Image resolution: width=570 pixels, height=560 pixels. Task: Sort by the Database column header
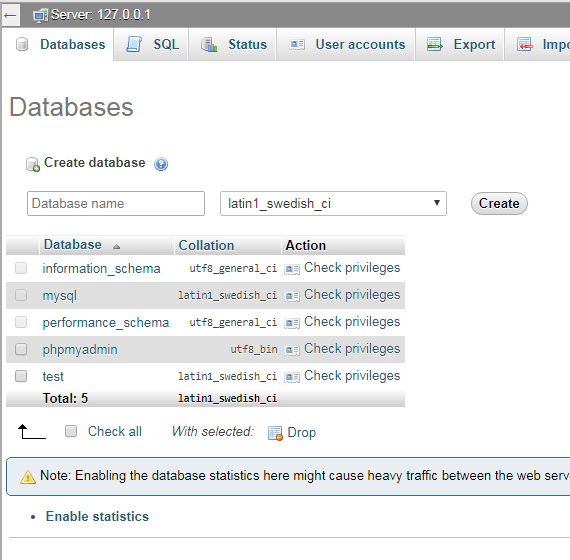click(x=73, y=245)
